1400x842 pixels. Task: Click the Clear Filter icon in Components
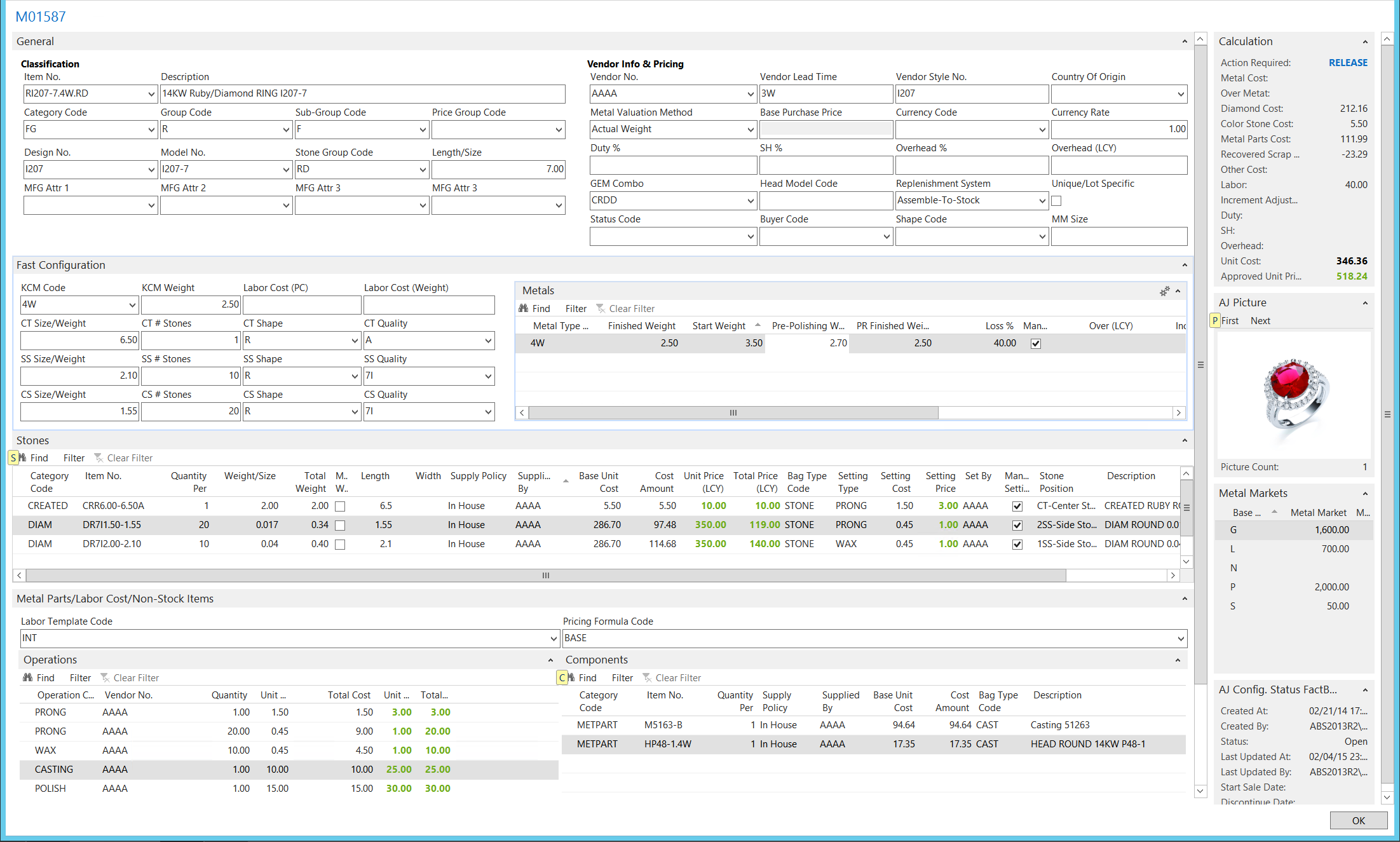[x=647, y=677]
